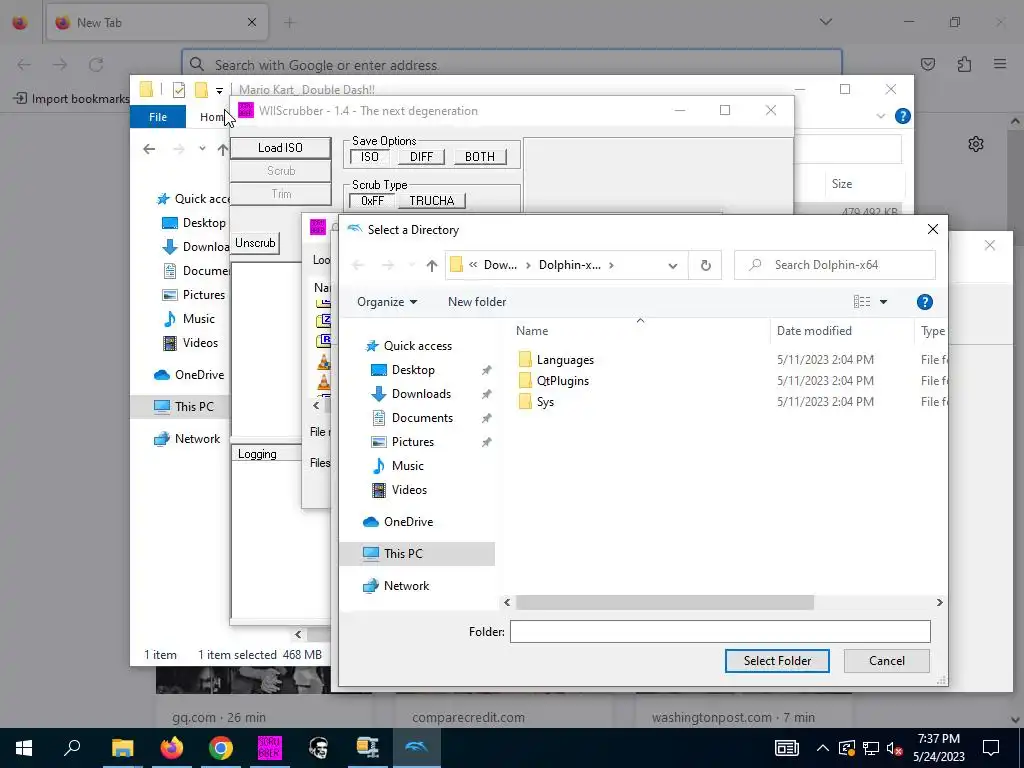The height and width of the screenshot is (768, 1024).
Task: Open help in the Select a Directory dialog
Action: (924, 302)
